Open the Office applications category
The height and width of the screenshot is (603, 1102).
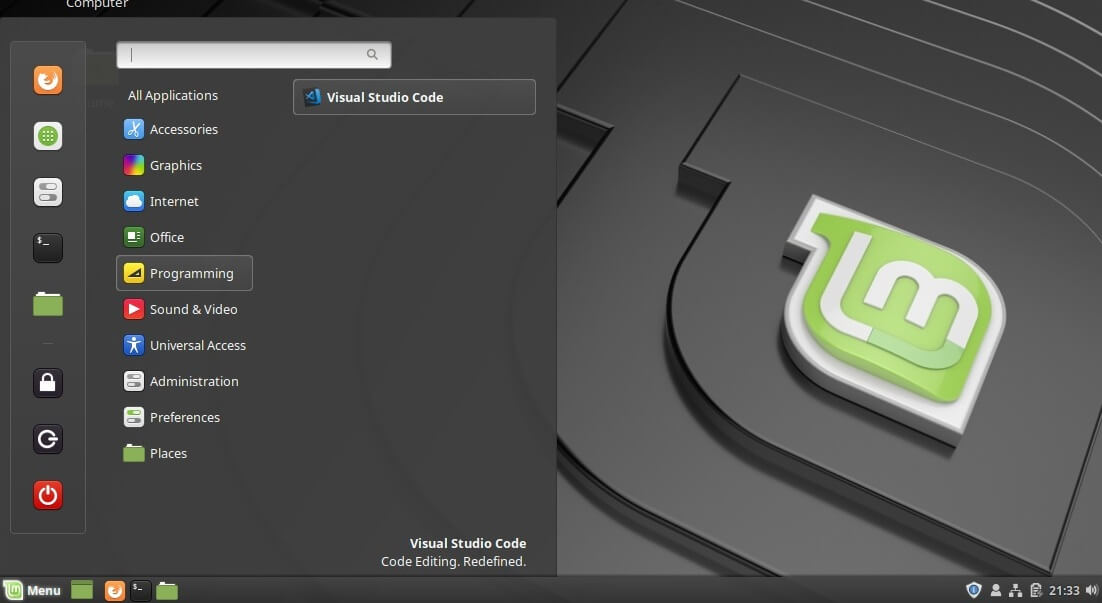coord(166,237)
